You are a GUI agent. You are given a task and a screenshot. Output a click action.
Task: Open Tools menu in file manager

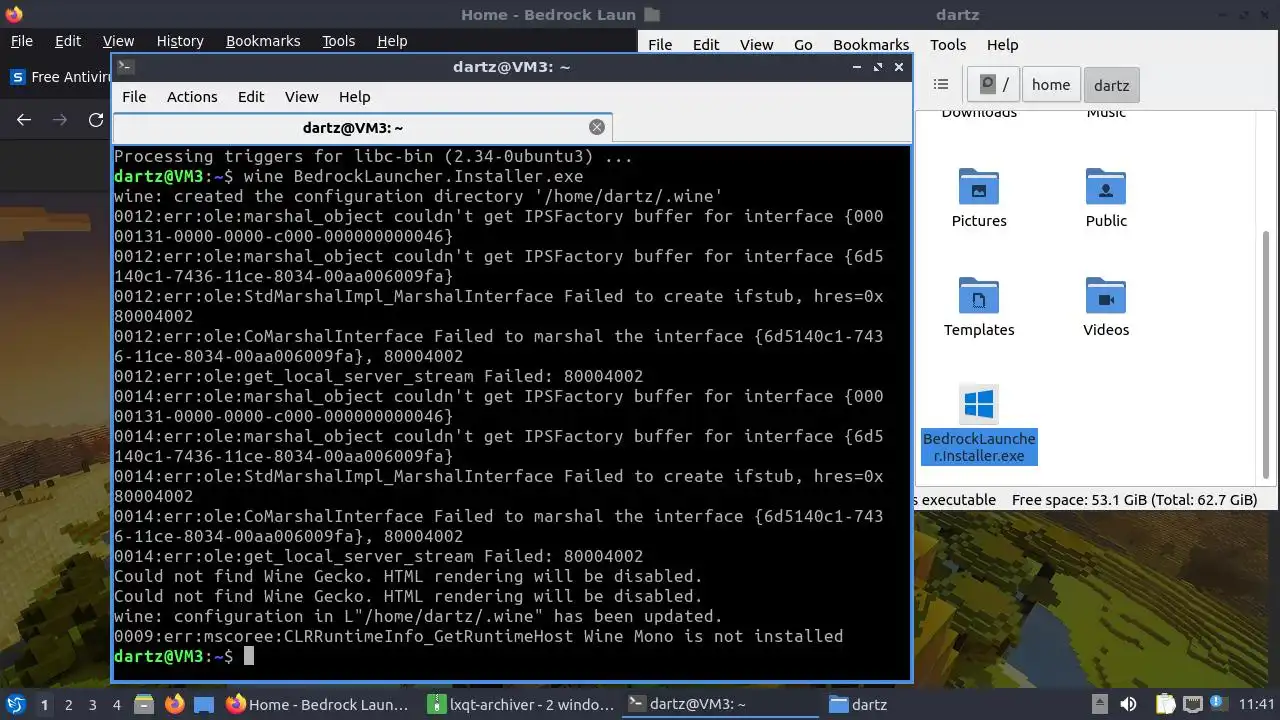[x=948, y=45]
